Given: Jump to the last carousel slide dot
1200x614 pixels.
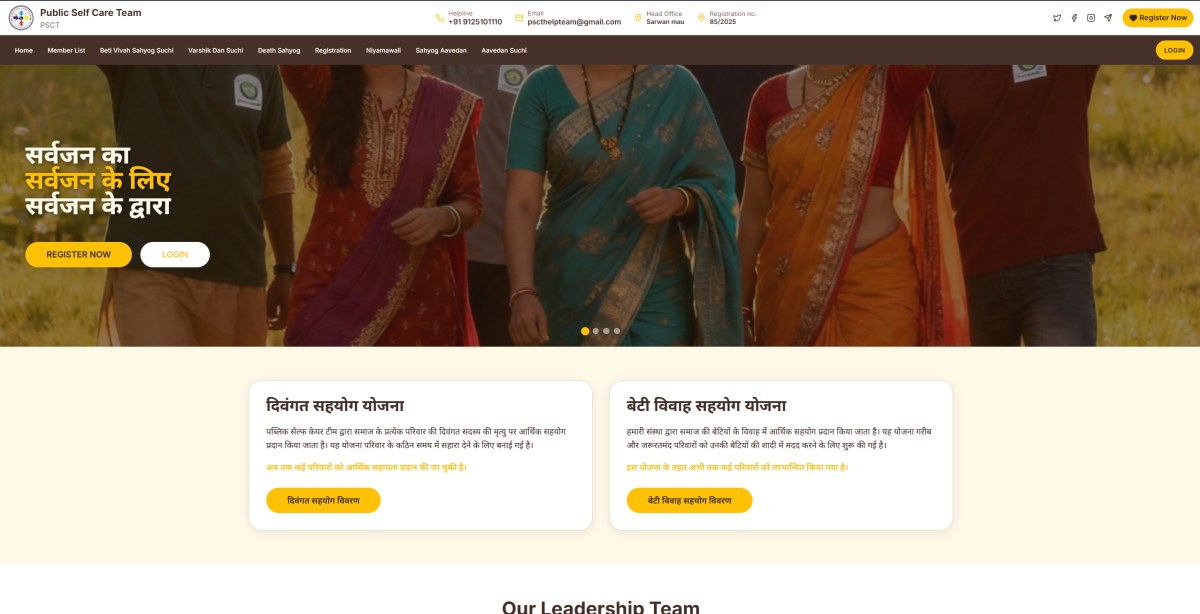Looking at the screenshot, I should [617, 330].
